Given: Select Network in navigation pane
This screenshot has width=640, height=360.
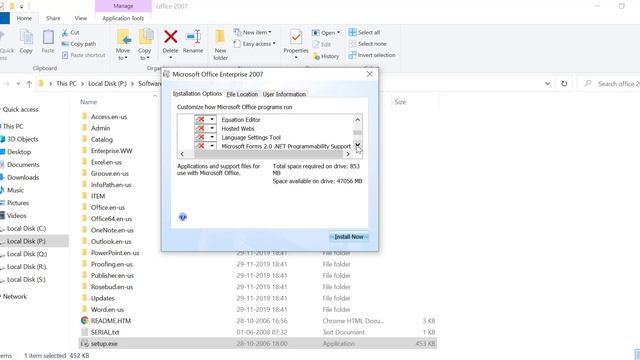Looking at the screenshot, I should click(15, 297).
